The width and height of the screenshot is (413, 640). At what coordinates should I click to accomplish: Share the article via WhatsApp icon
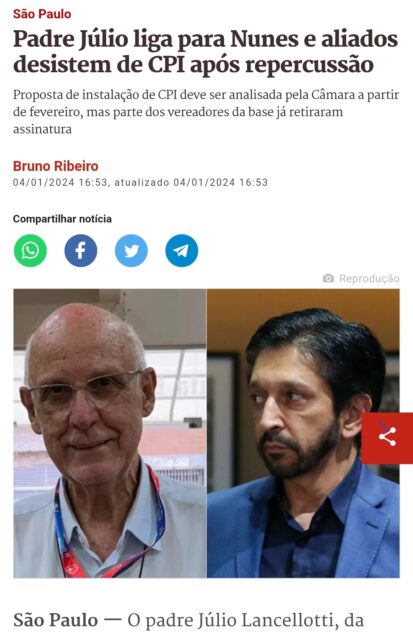[x=30, y=251]
